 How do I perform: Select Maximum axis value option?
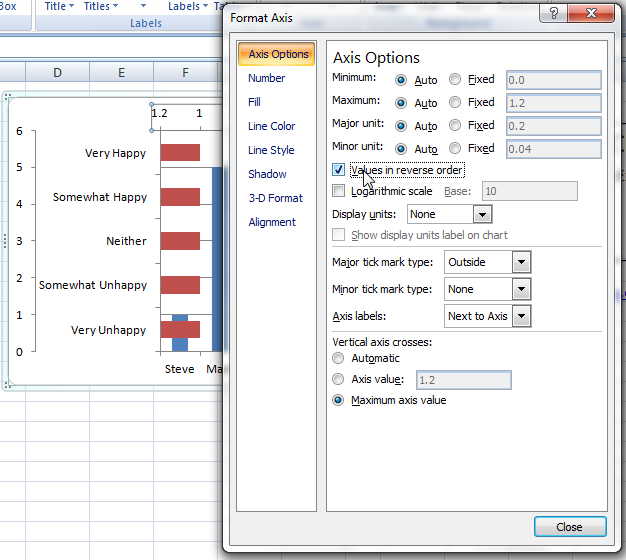click(338, 400)
